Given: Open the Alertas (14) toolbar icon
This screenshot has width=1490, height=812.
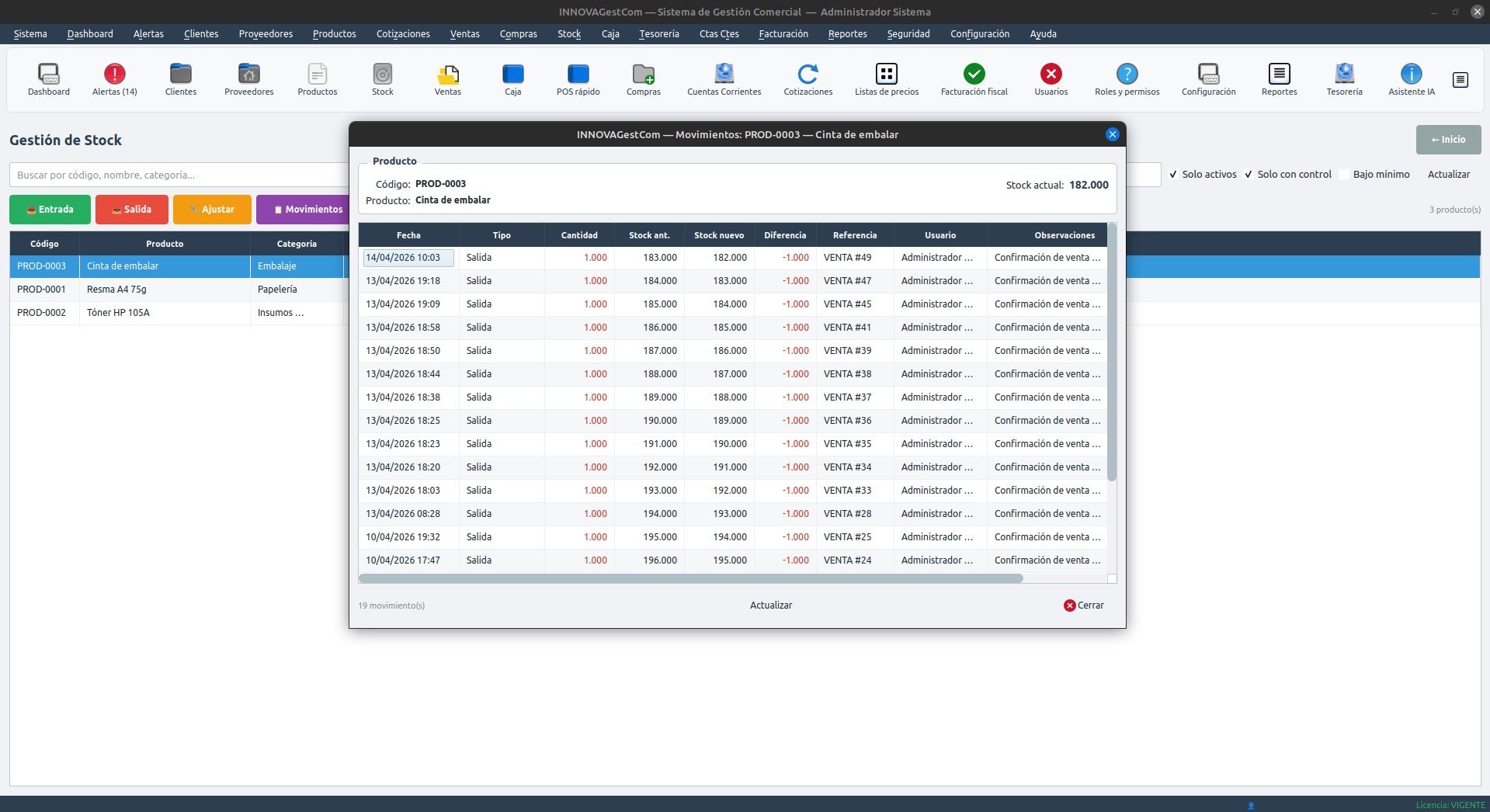Looking at the screenshot, I should [114, 79].
